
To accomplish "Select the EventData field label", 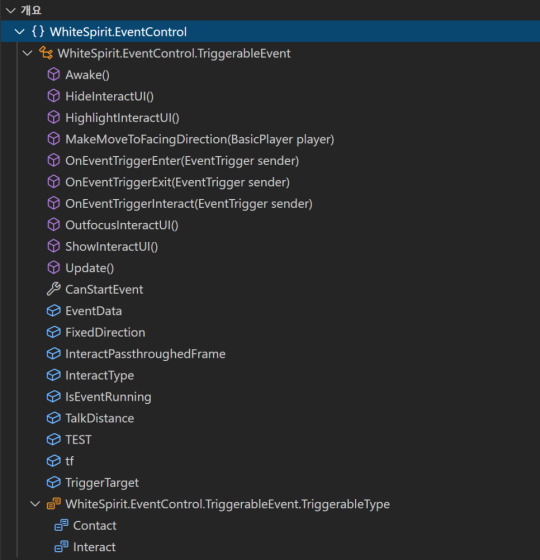I will point(94,311).
